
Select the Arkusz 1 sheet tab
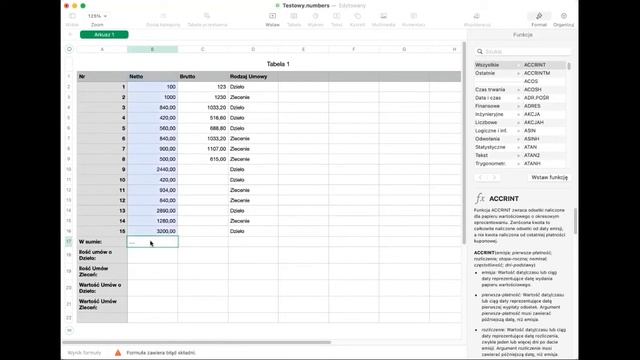point(104,35)
